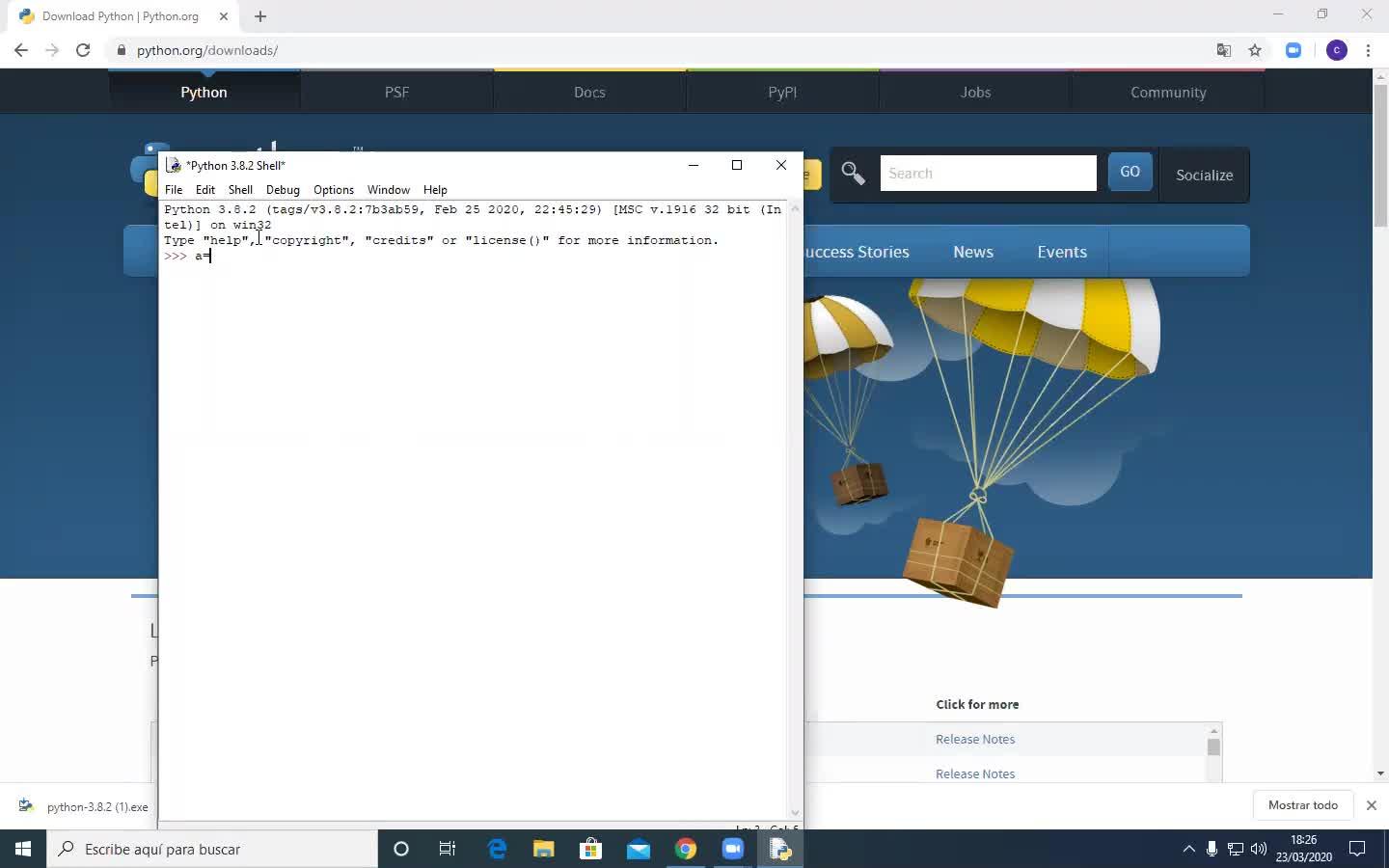Open the Windows notification center
The image size is (1389, 868).
click(x=1357, y=849)
